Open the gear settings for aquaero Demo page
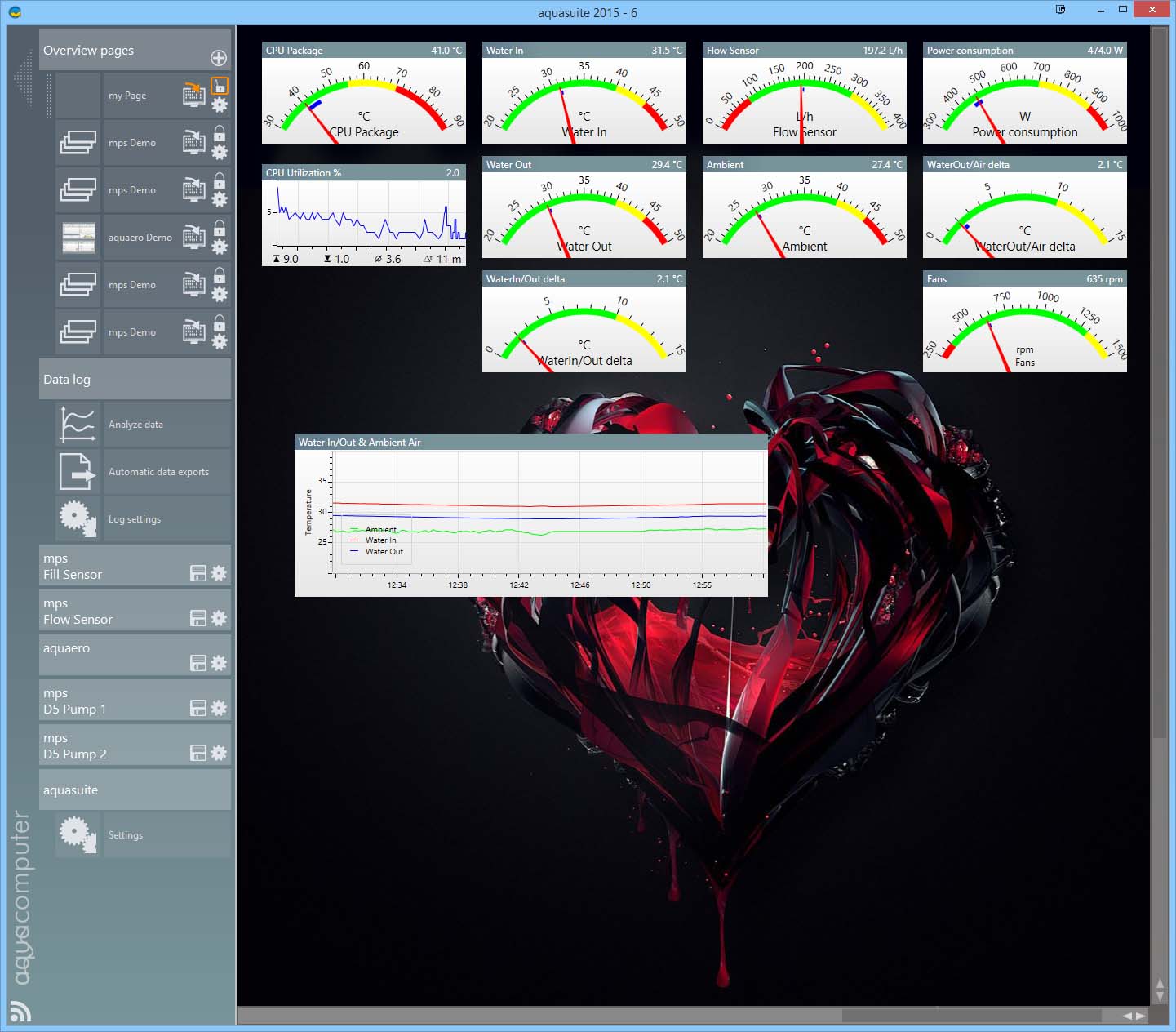Screen dimensions: 1176x1032 [x=220, y=246]
